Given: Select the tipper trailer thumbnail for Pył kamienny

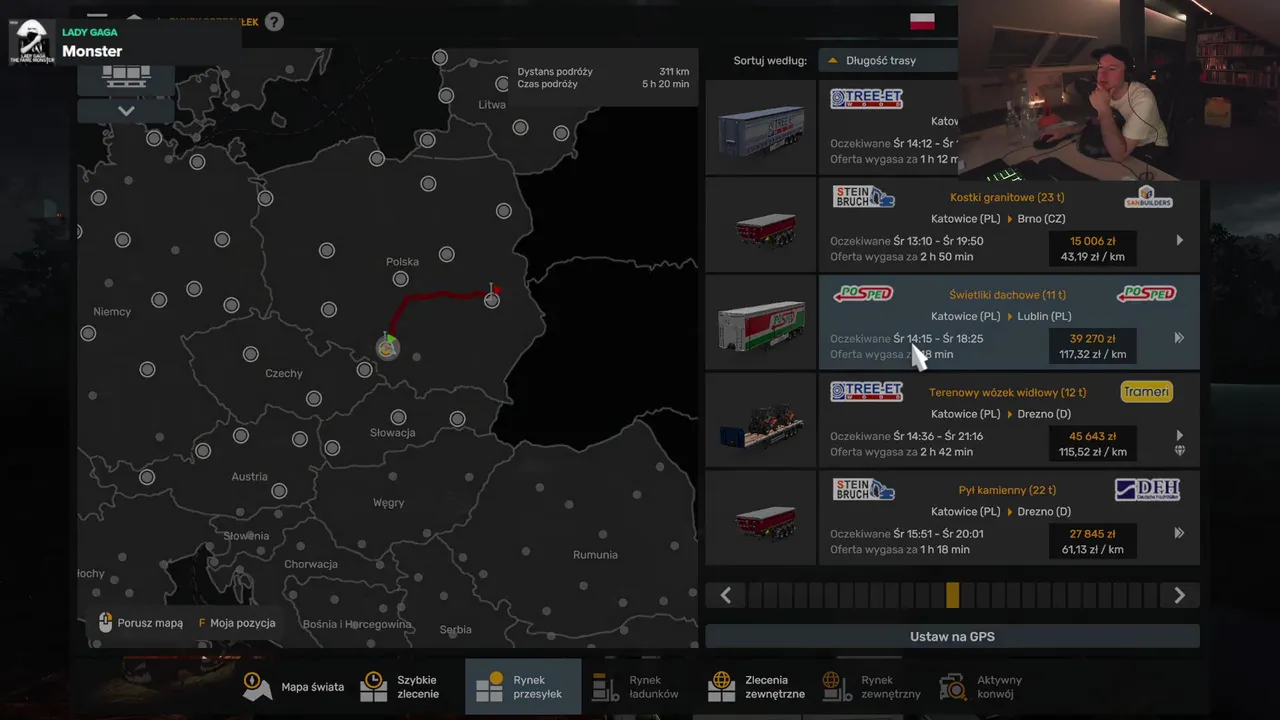Looking at the screenshot, I should 761,519.
